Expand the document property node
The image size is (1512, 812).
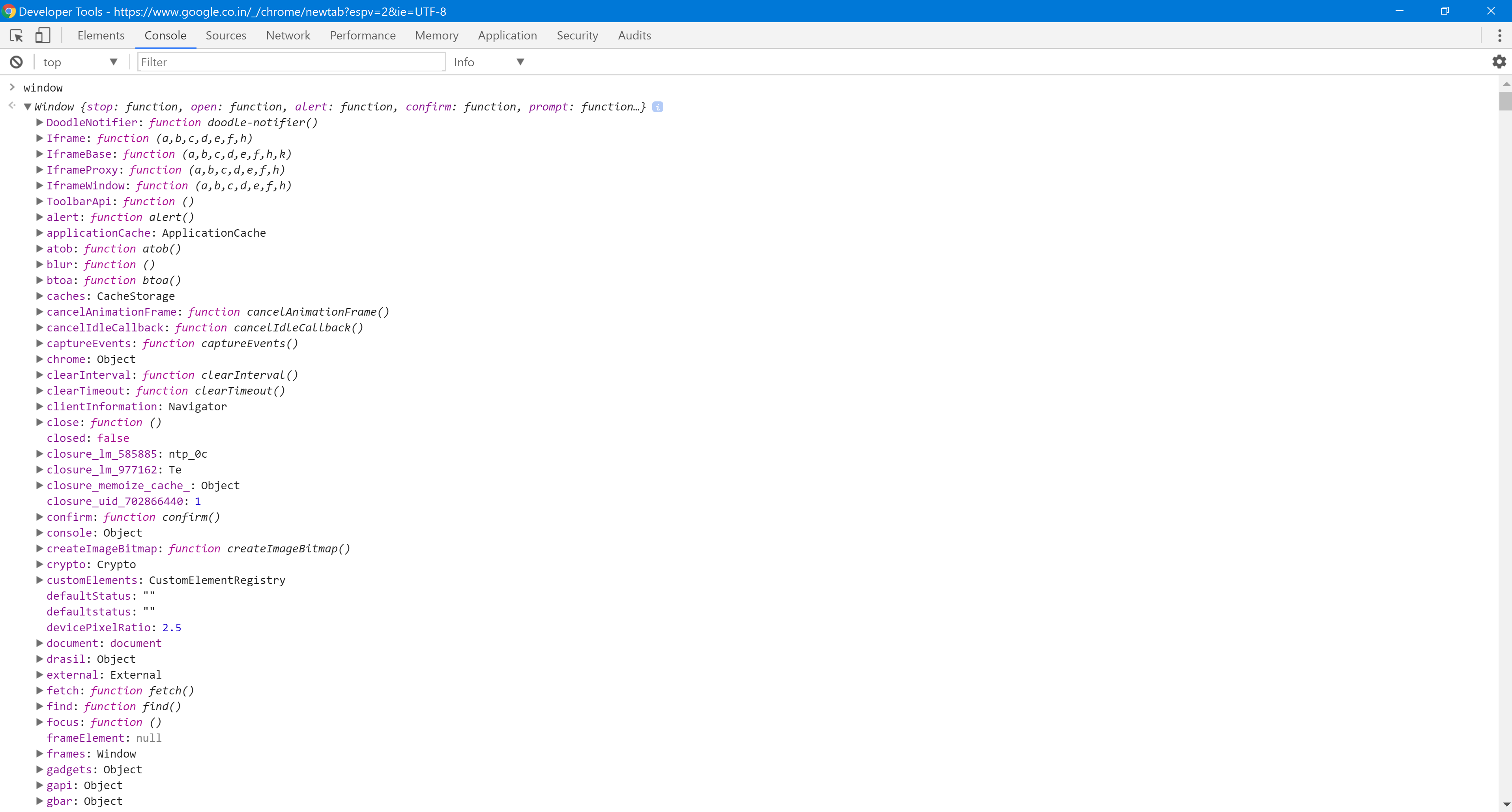click(39, 644)
